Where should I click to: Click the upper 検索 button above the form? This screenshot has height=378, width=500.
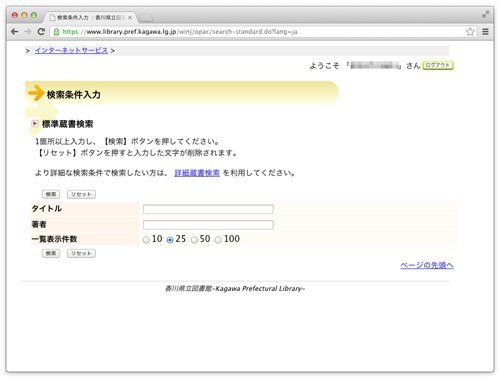pyautogui.click(x=51, y=194)
